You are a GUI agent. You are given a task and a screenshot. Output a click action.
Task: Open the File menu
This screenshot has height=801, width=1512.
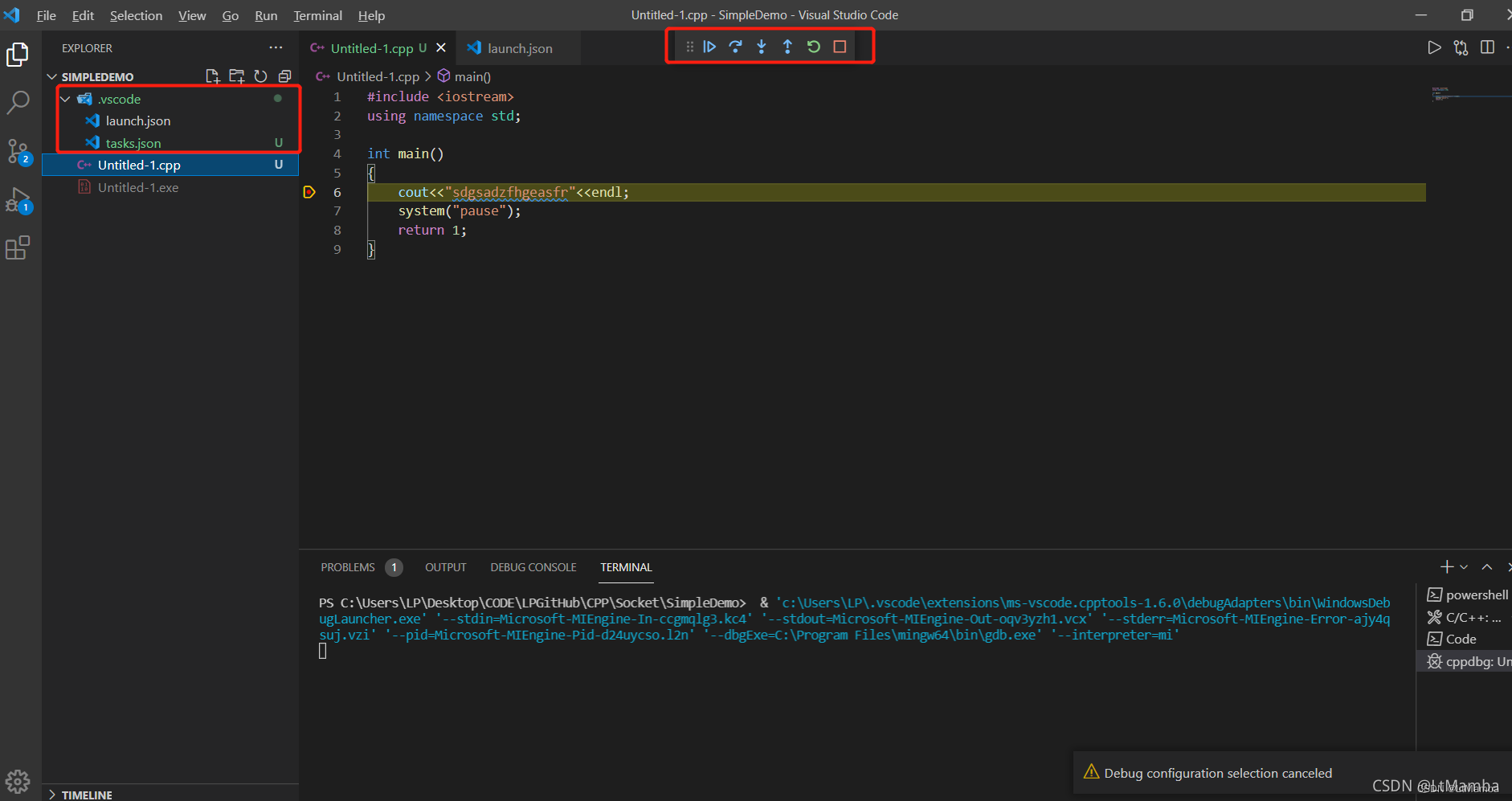click(x=47, y=15)
